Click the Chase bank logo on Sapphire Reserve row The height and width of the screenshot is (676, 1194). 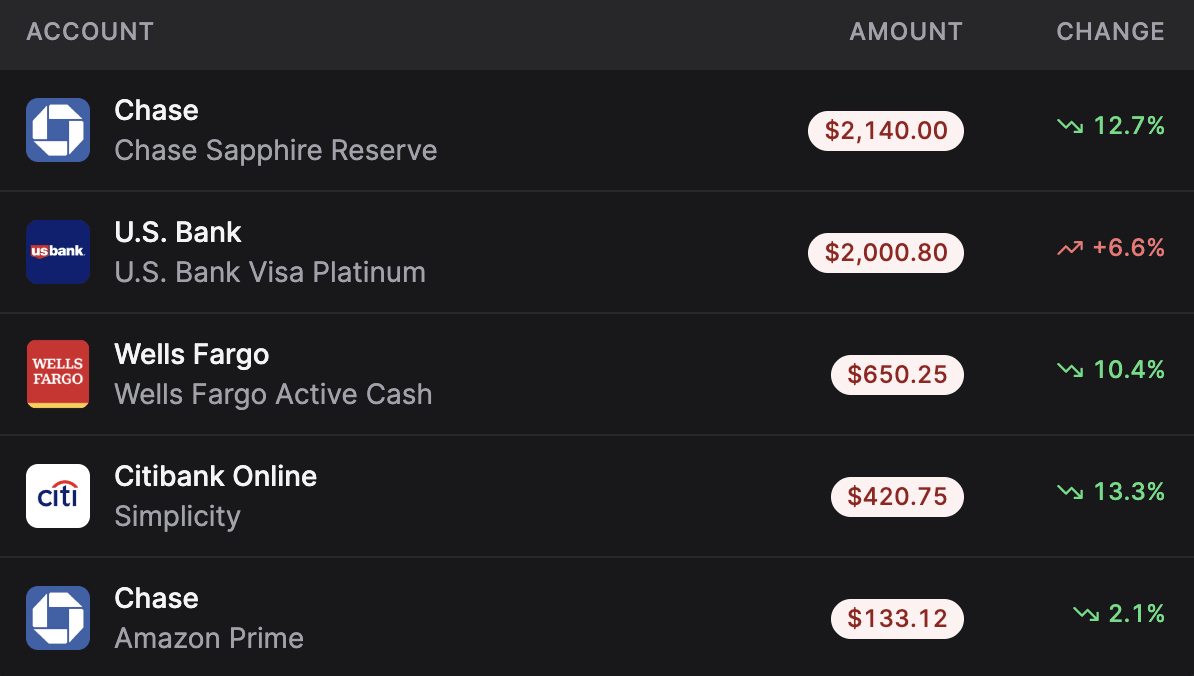(57, 129)
